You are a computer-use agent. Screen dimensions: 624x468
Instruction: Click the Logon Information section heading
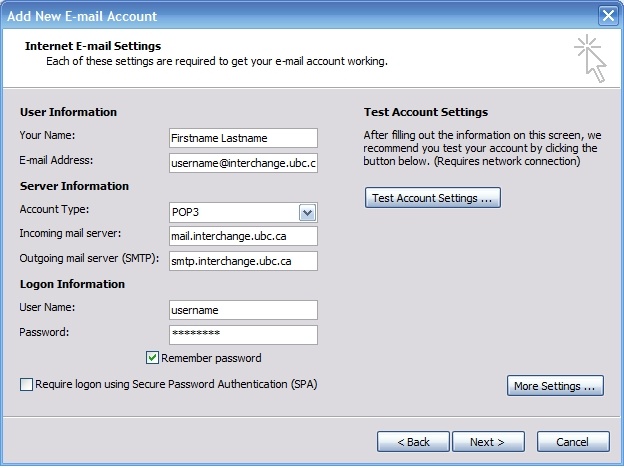72,284
